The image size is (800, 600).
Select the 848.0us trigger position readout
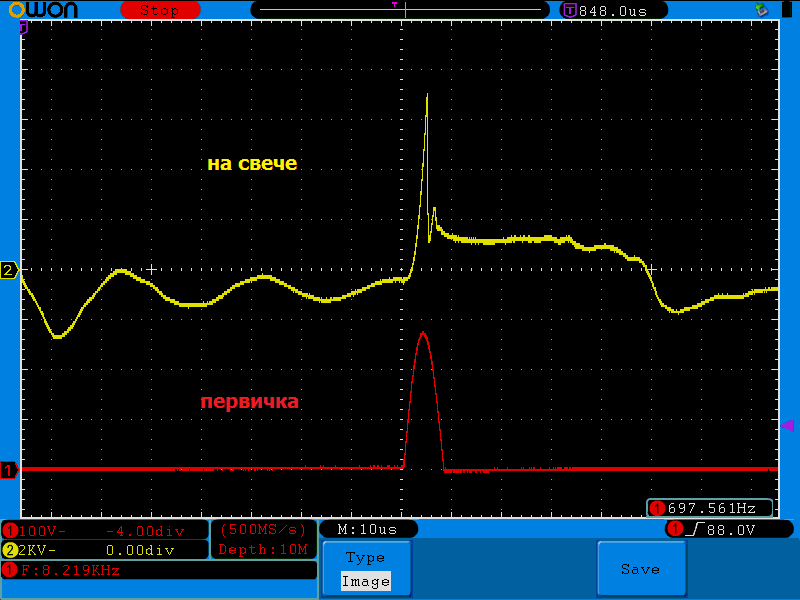point(613,11)
